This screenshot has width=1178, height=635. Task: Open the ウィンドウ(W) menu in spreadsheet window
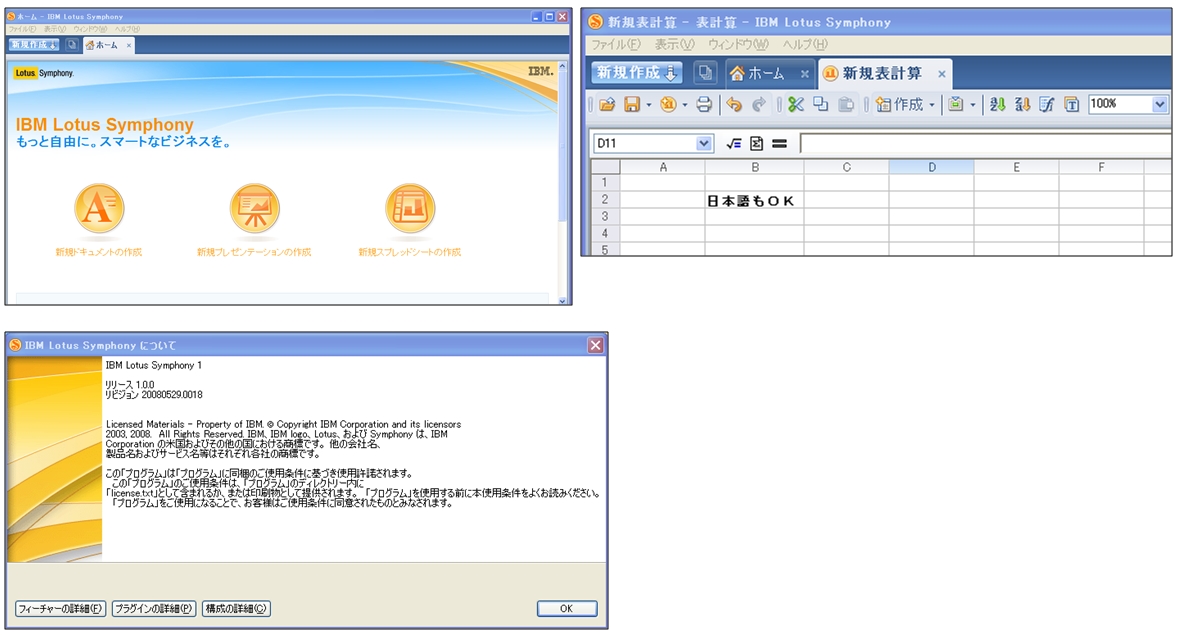pos(738,44)
